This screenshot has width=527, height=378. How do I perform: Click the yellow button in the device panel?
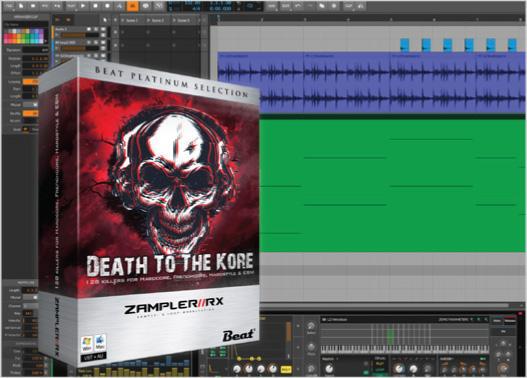pyautogui.click(x=285, y=369)
